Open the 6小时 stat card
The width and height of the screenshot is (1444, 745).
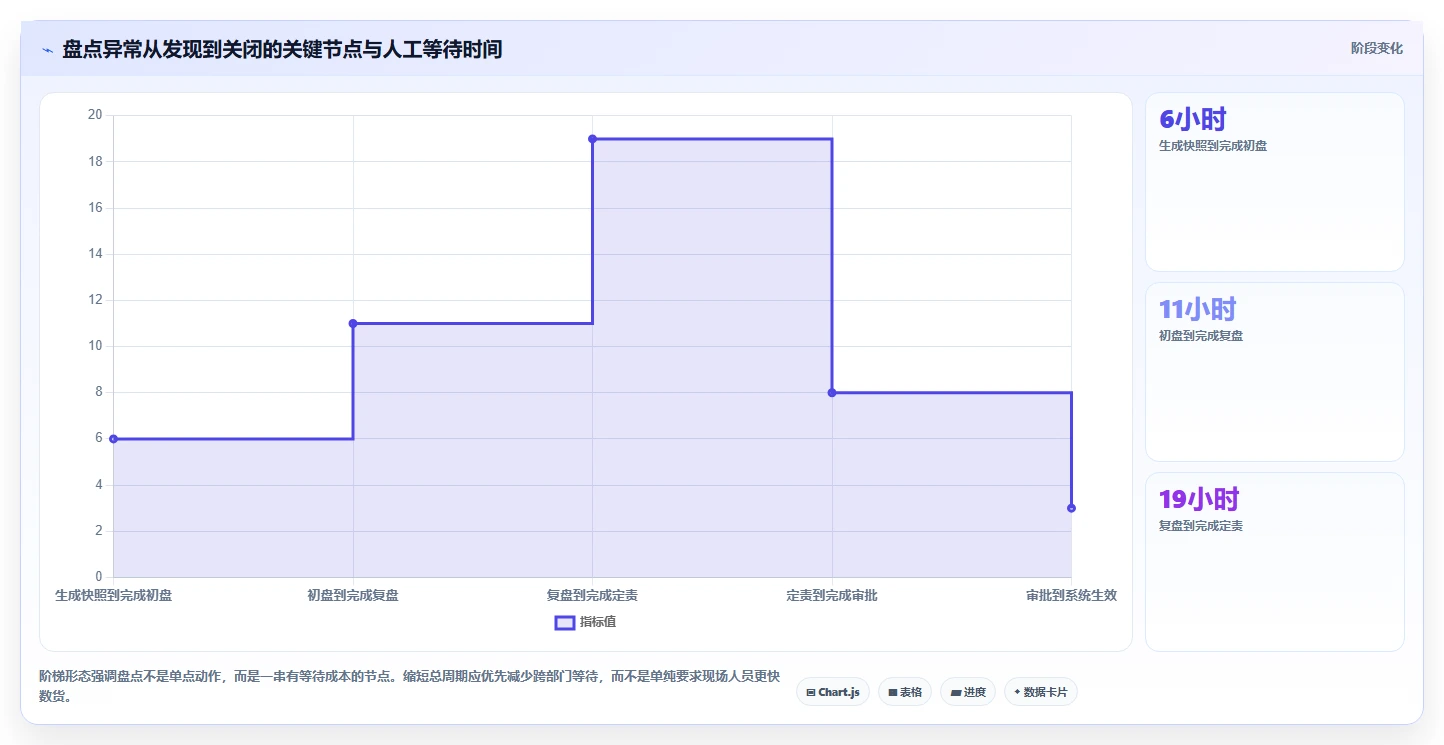(1275, 182)
